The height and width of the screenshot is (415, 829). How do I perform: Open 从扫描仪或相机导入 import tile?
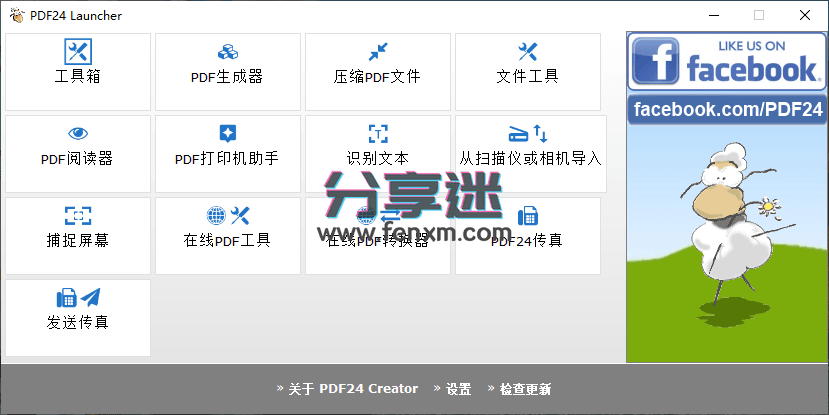point(530,153)
